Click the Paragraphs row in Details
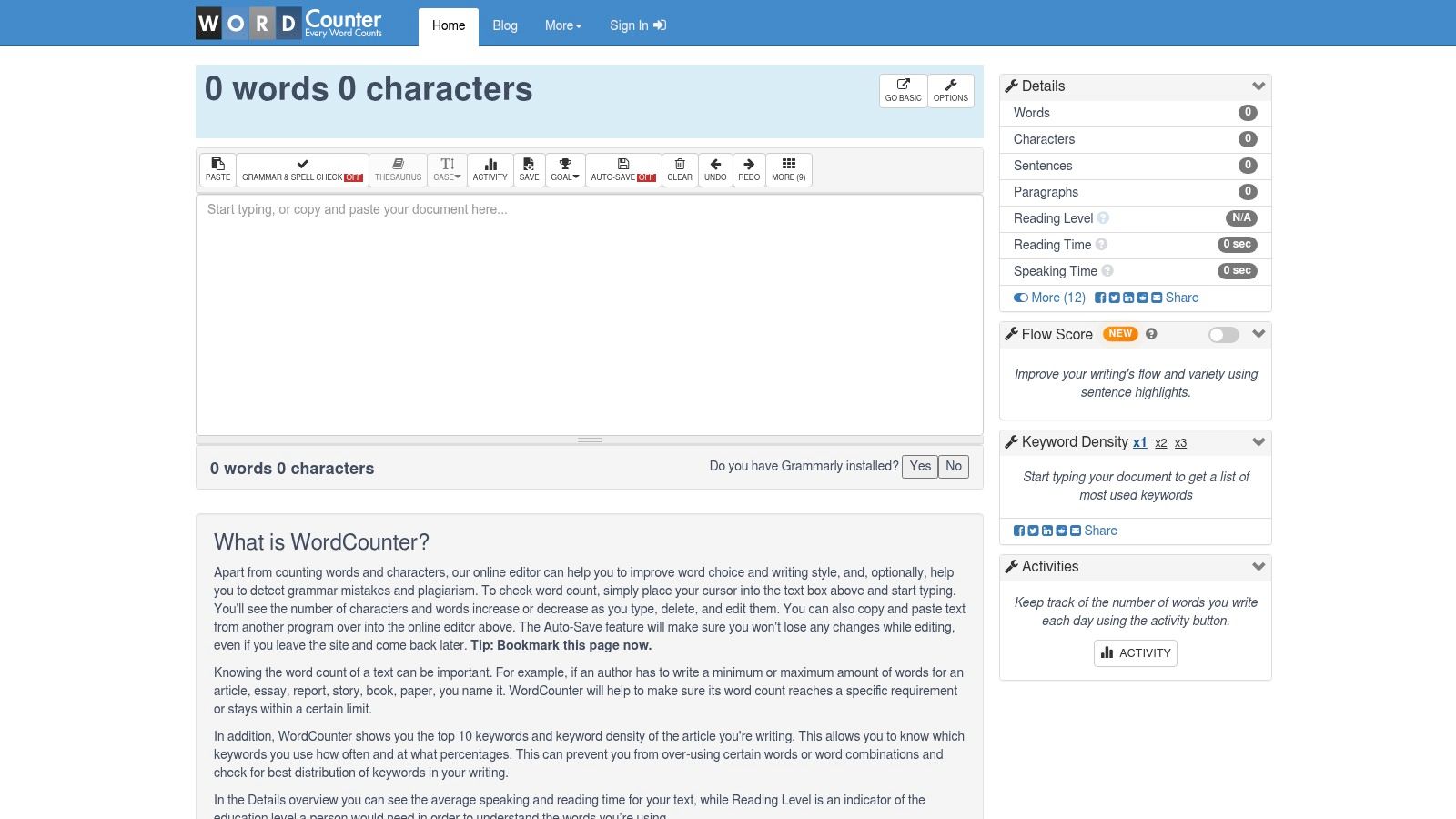1456x819 pixels. click(1135, 192)
